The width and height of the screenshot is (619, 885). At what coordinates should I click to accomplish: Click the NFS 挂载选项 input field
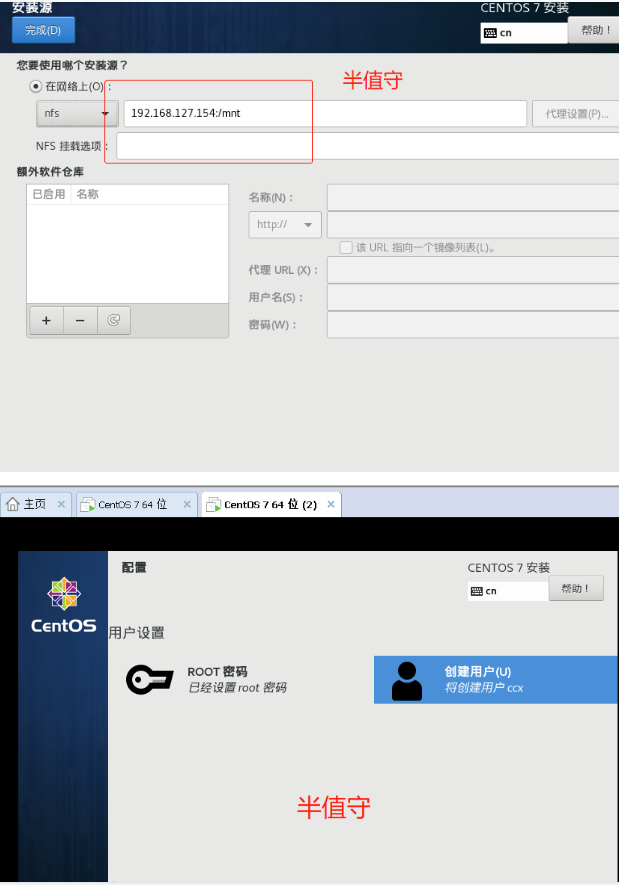[367, 146]
